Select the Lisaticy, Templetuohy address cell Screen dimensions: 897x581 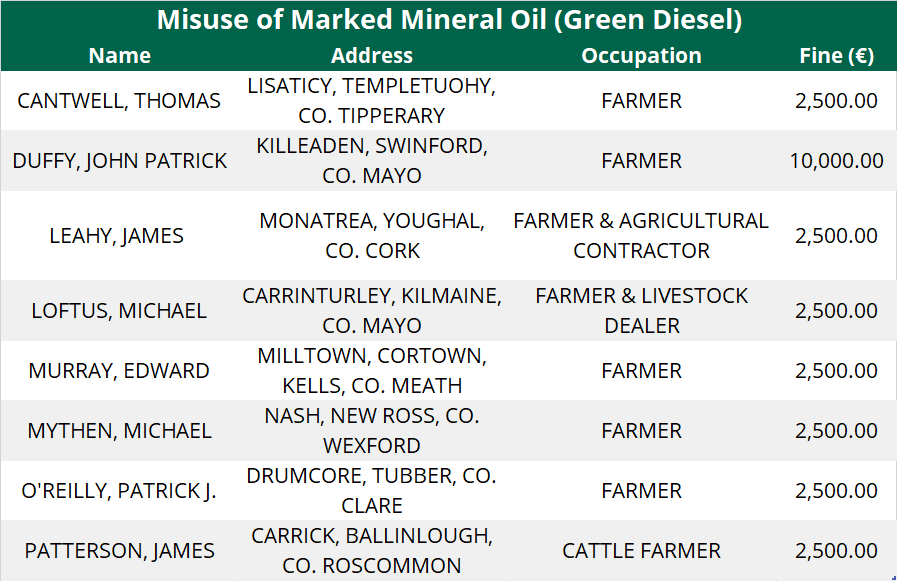(x=372, y=101)
